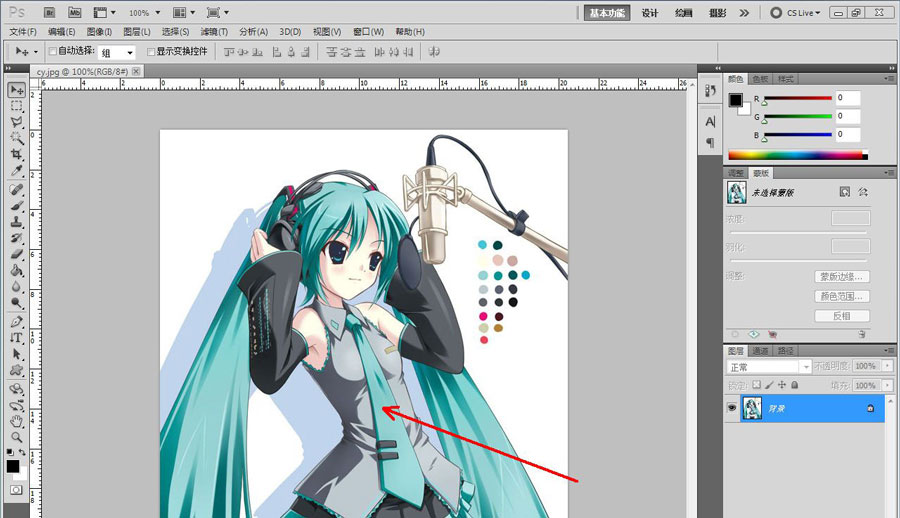Click the 颜色范围... button
The width and height of the screenshot is (900, 518).
[x=841, y=296]
